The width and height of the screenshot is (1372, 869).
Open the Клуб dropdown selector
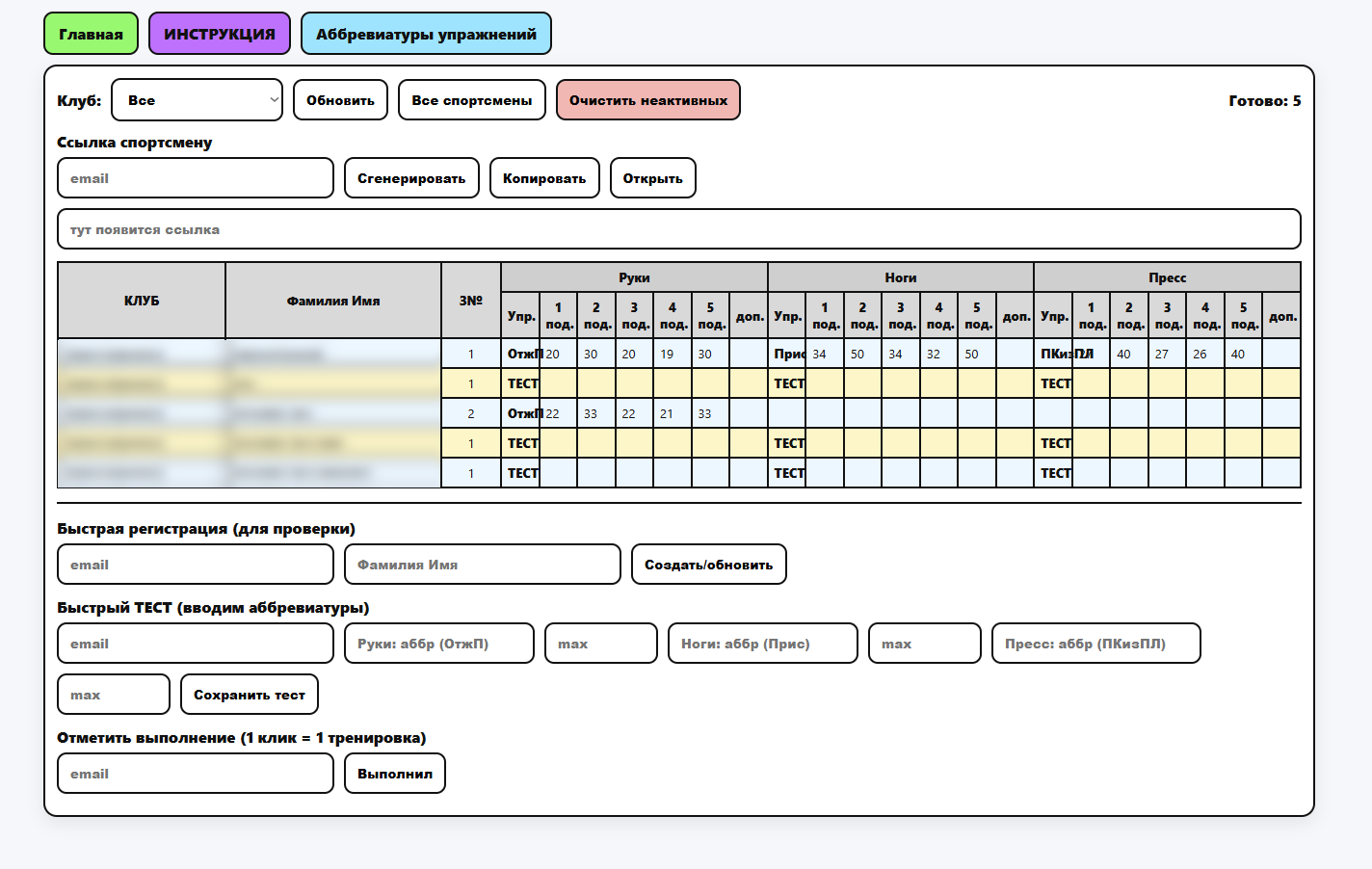point(197,100)
